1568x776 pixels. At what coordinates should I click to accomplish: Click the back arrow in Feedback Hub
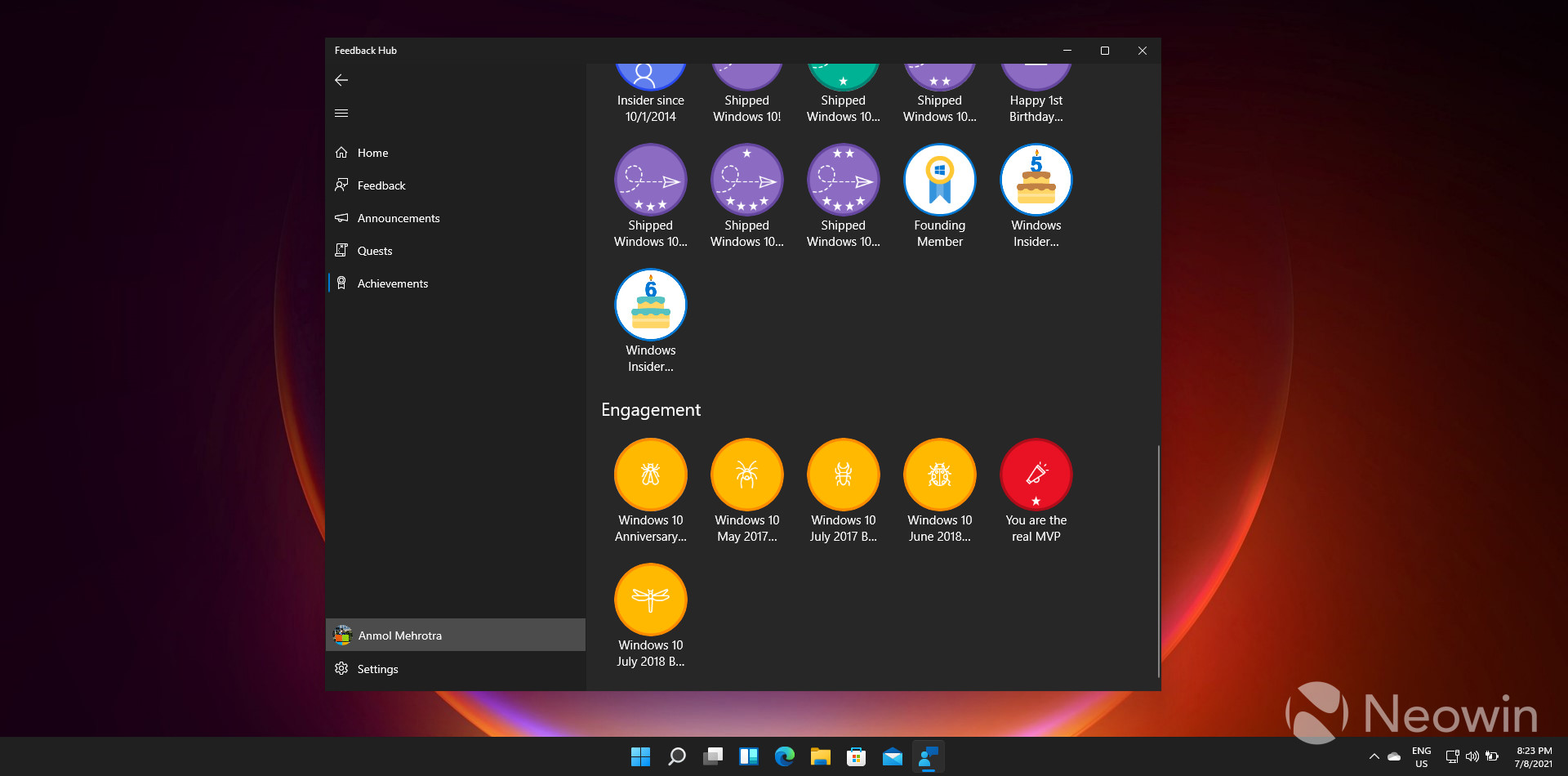[341, 80]
